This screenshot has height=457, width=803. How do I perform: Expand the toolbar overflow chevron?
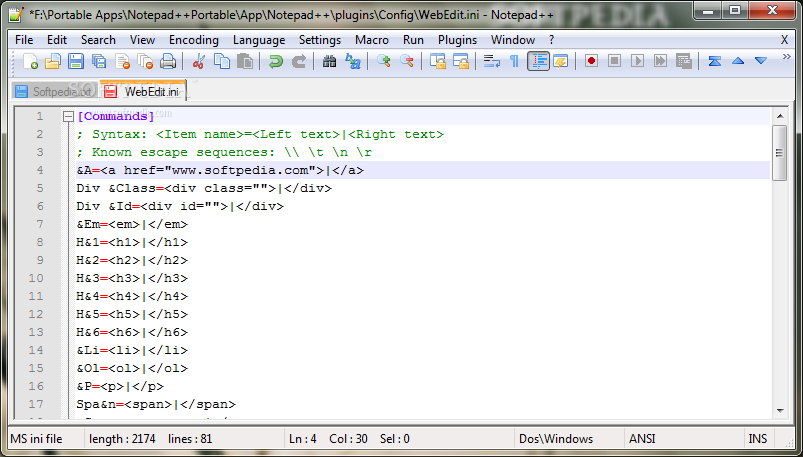[x=787, y=56]
